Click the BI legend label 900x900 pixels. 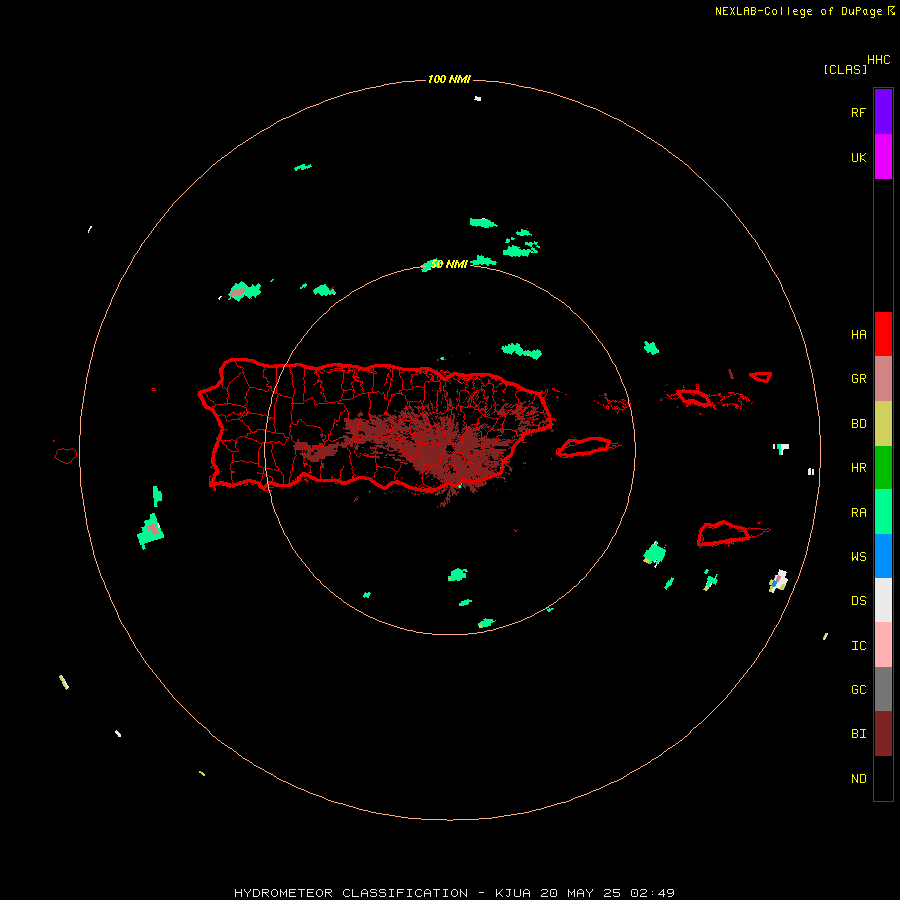coord(858,734)
